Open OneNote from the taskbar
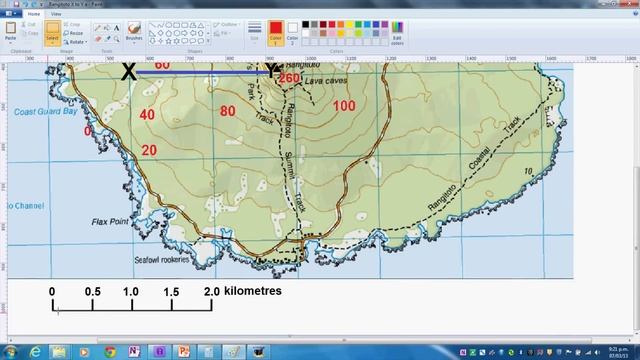Image resolution: width=640 pixels, height=360 pixels. (x=134, y=352)
